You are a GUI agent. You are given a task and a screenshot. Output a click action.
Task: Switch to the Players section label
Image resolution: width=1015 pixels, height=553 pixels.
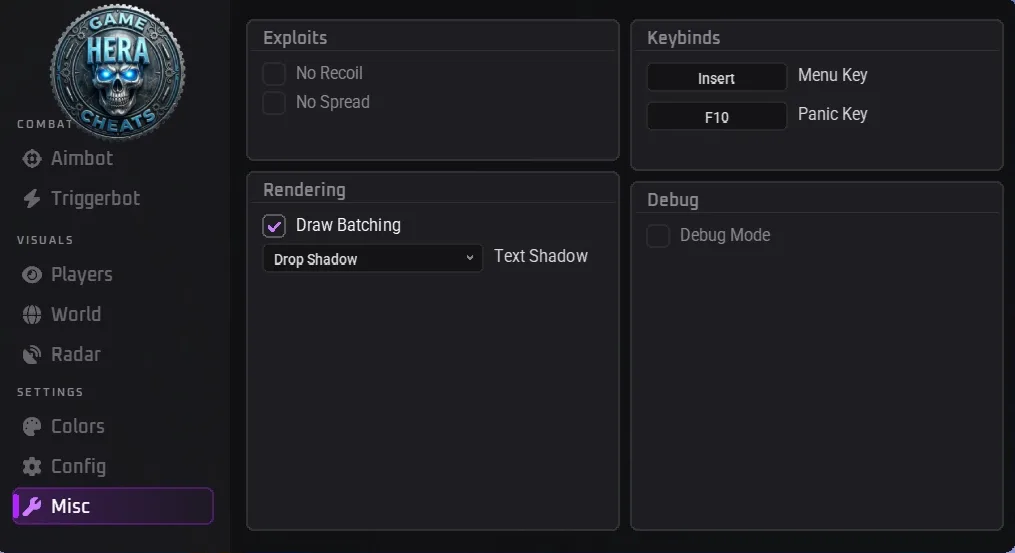pyautogui.click(x=82, y=275)
